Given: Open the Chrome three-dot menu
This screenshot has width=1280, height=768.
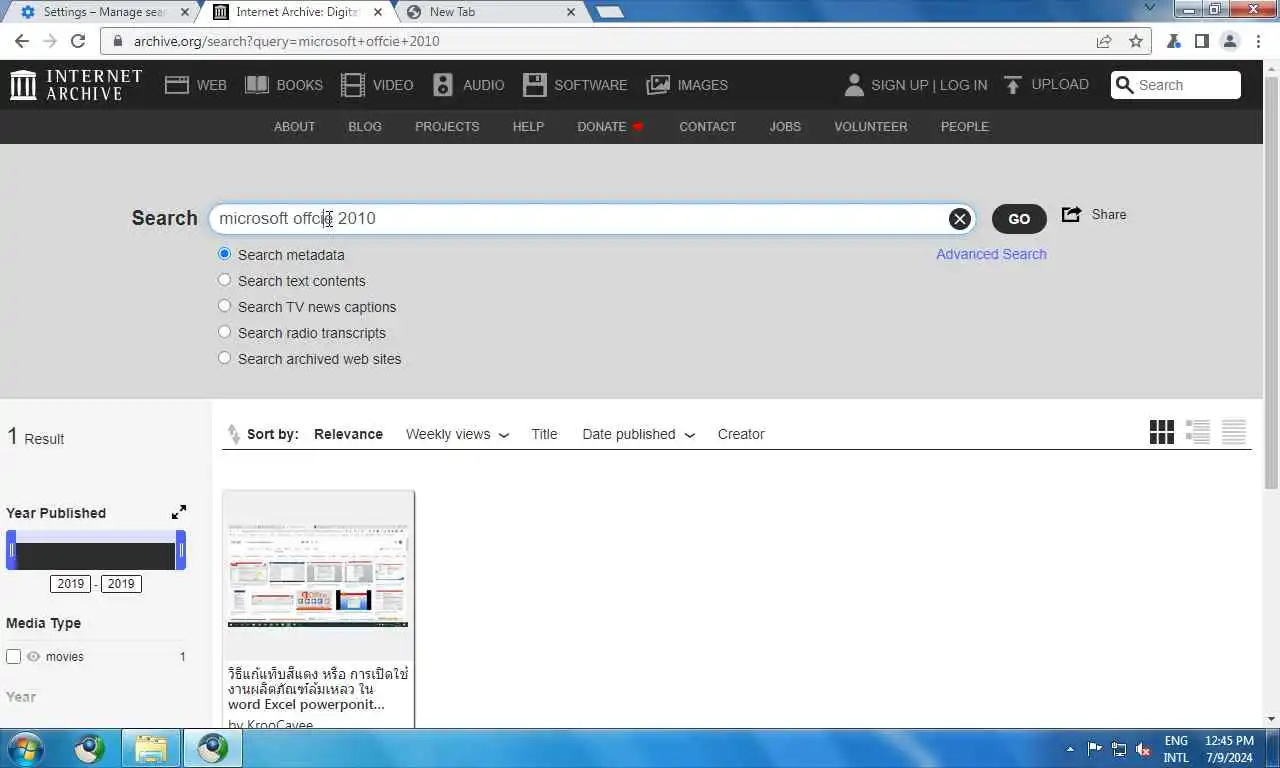Looking at the screenshot, I should pos(1258,41).
